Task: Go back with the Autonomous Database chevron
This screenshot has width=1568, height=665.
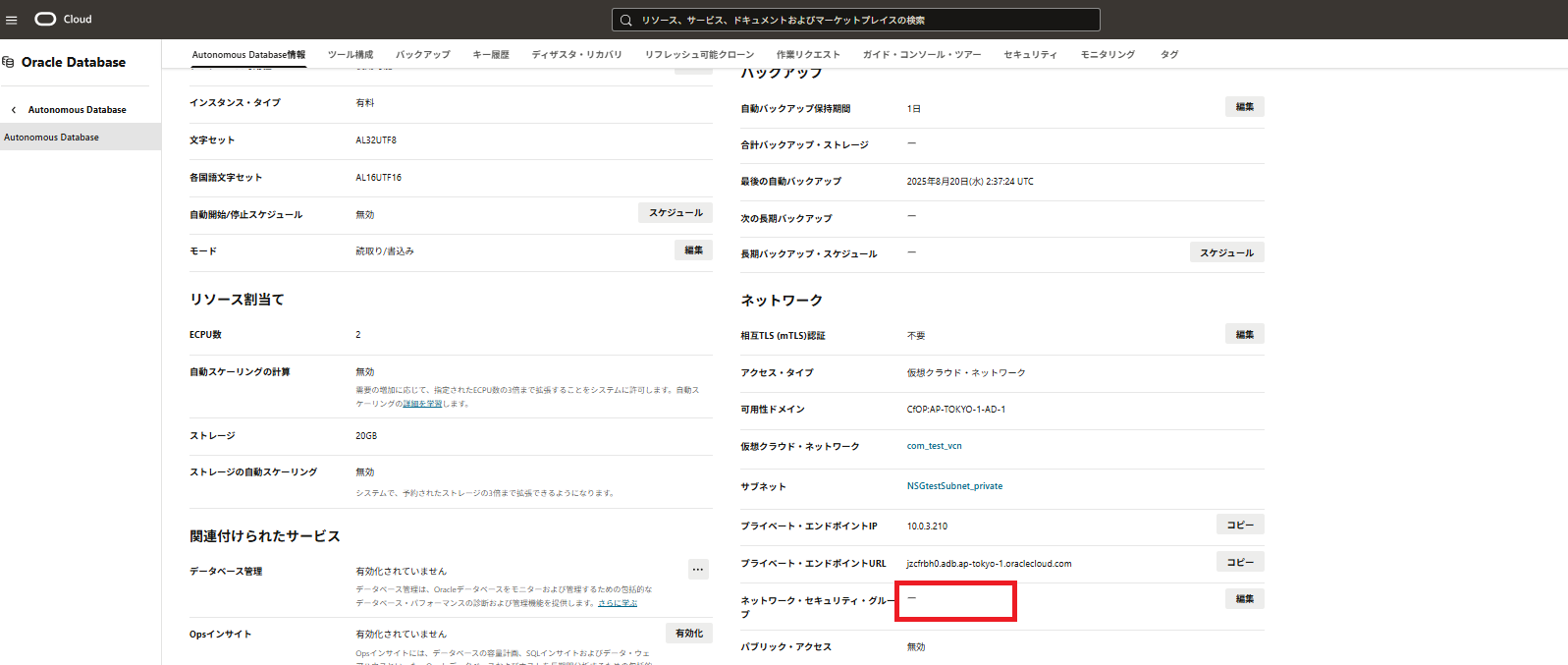Action: click(x=14, y=110)
